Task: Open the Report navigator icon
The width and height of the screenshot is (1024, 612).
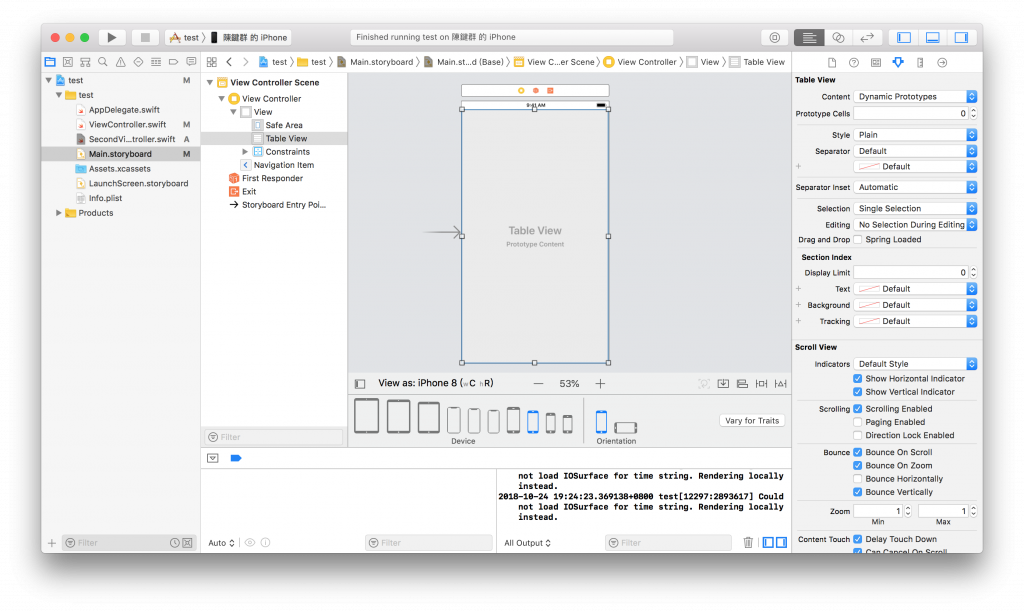Action: (x=191, y=62)
